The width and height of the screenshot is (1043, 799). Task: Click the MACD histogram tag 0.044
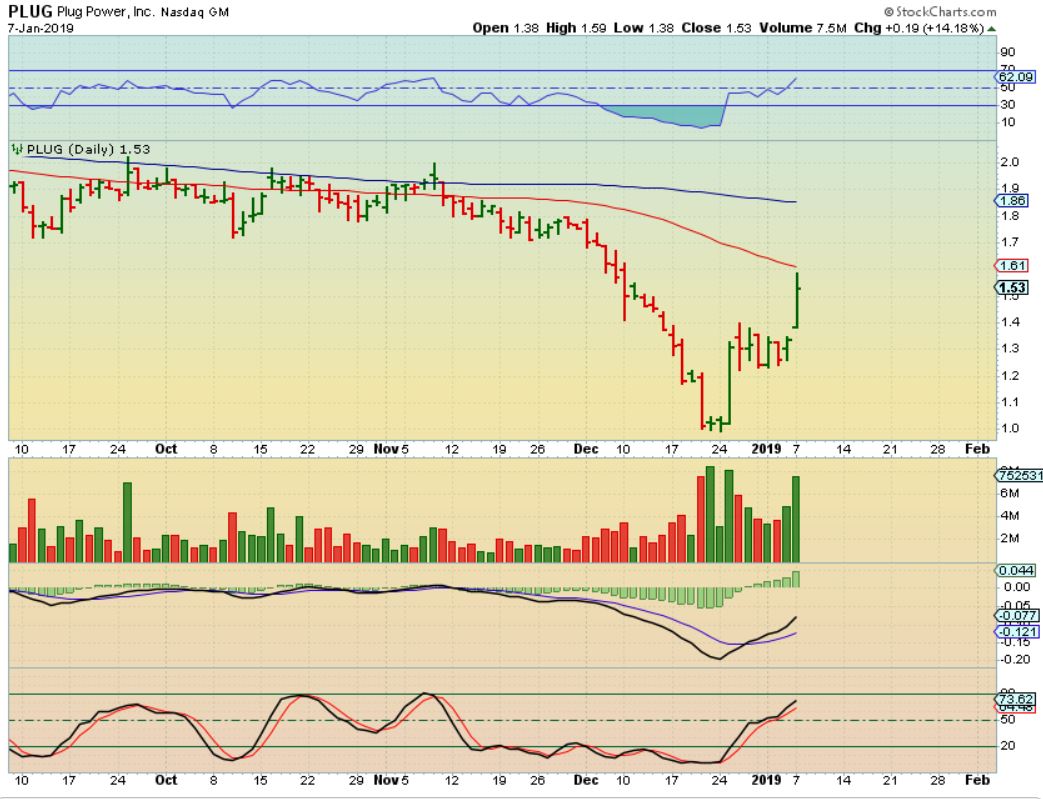1016,570
